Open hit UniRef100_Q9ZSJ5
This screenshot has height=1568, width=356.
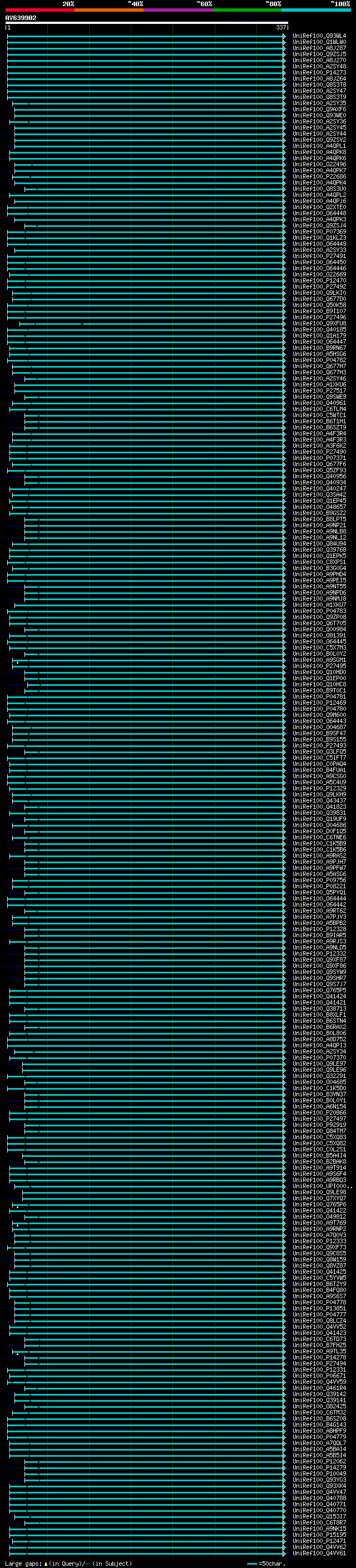(319, 54)
